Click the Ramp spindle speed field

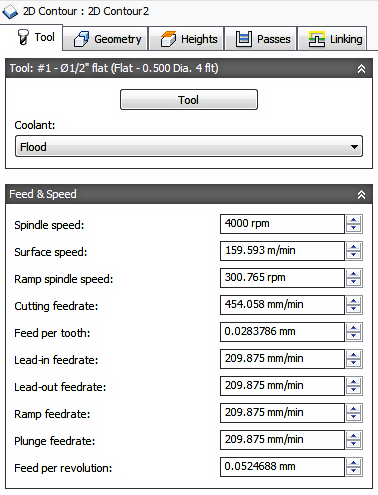click(x=282, y=278)
